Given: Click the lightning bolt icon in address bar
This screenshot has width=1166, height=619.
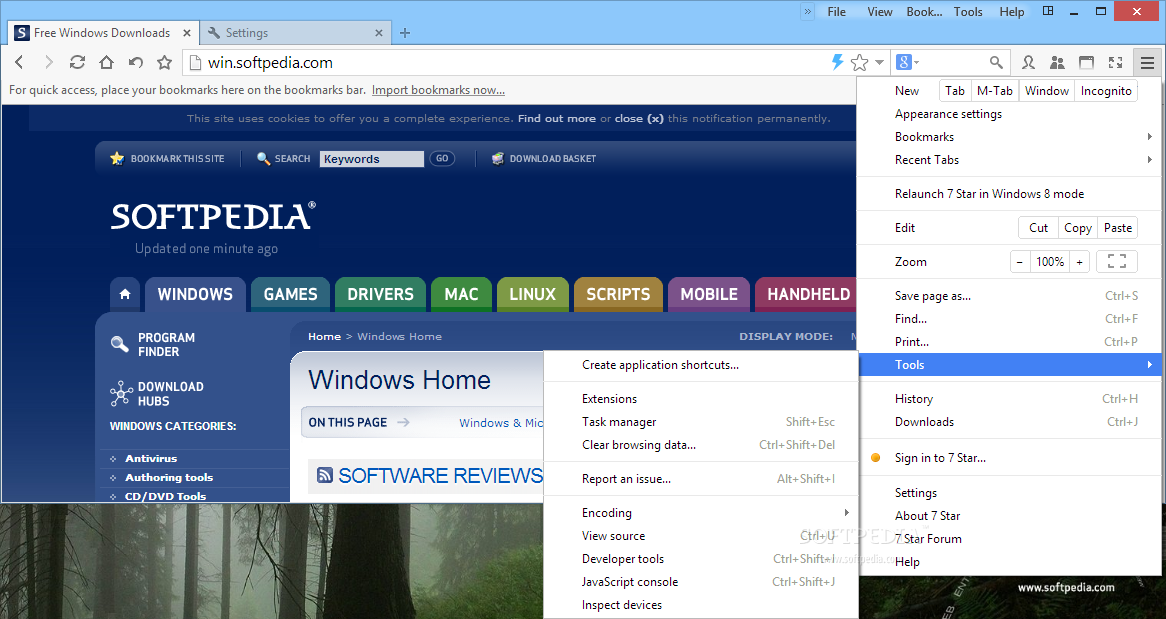Looking at the screenshot, I should click(837, 62).
